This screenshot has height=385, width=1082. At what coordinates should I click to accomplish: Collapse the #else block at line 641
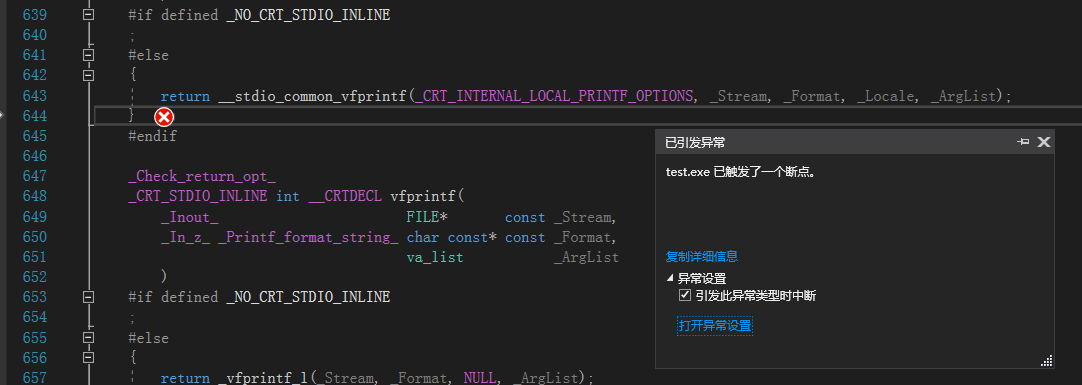coord(88,55)
